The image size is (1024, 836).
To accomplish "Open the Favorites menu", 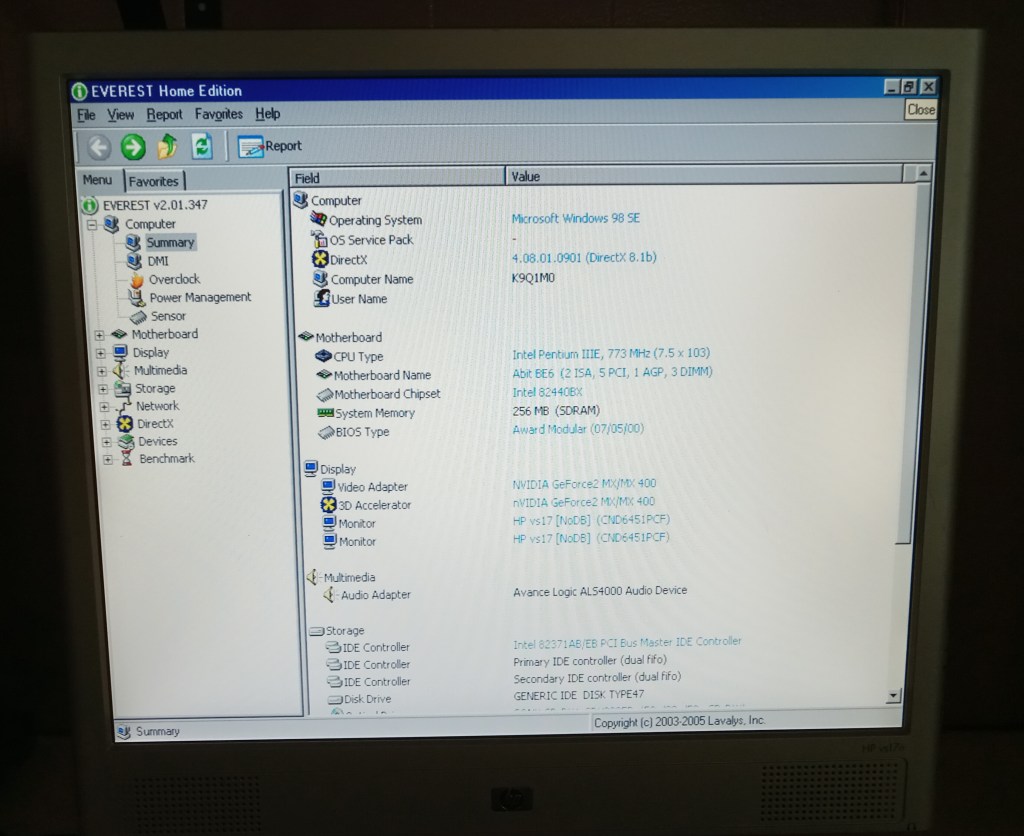I will (218, 114).
